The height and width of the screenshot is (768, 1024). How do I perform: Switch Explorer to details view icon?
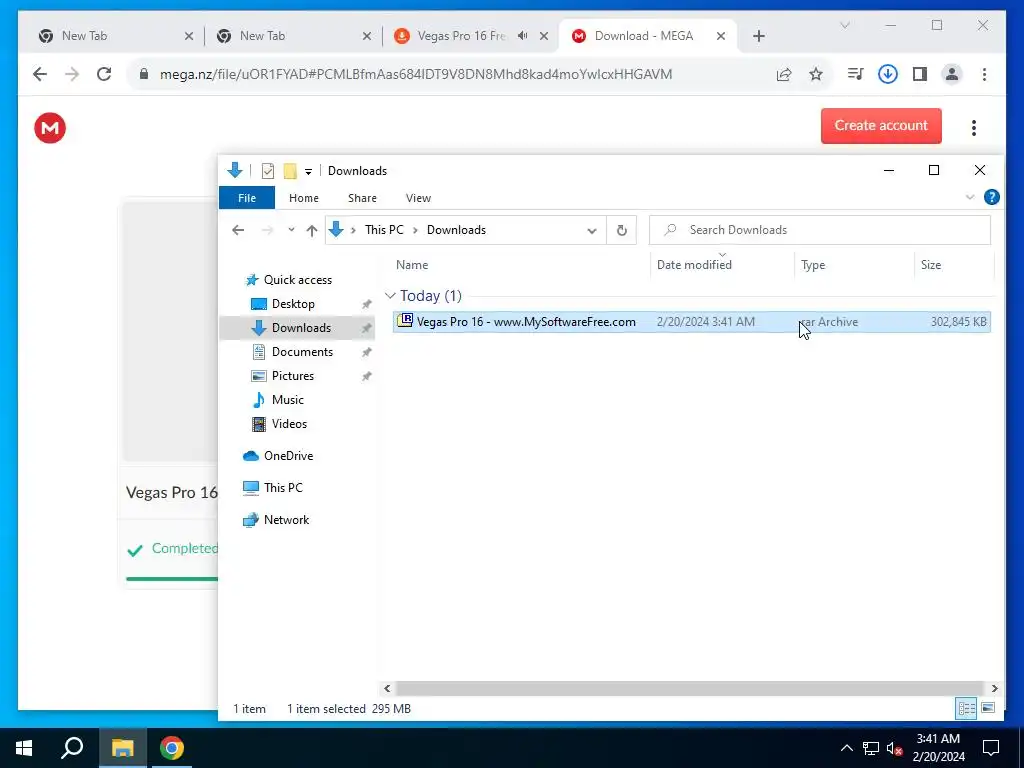click(x=966, y=708)
